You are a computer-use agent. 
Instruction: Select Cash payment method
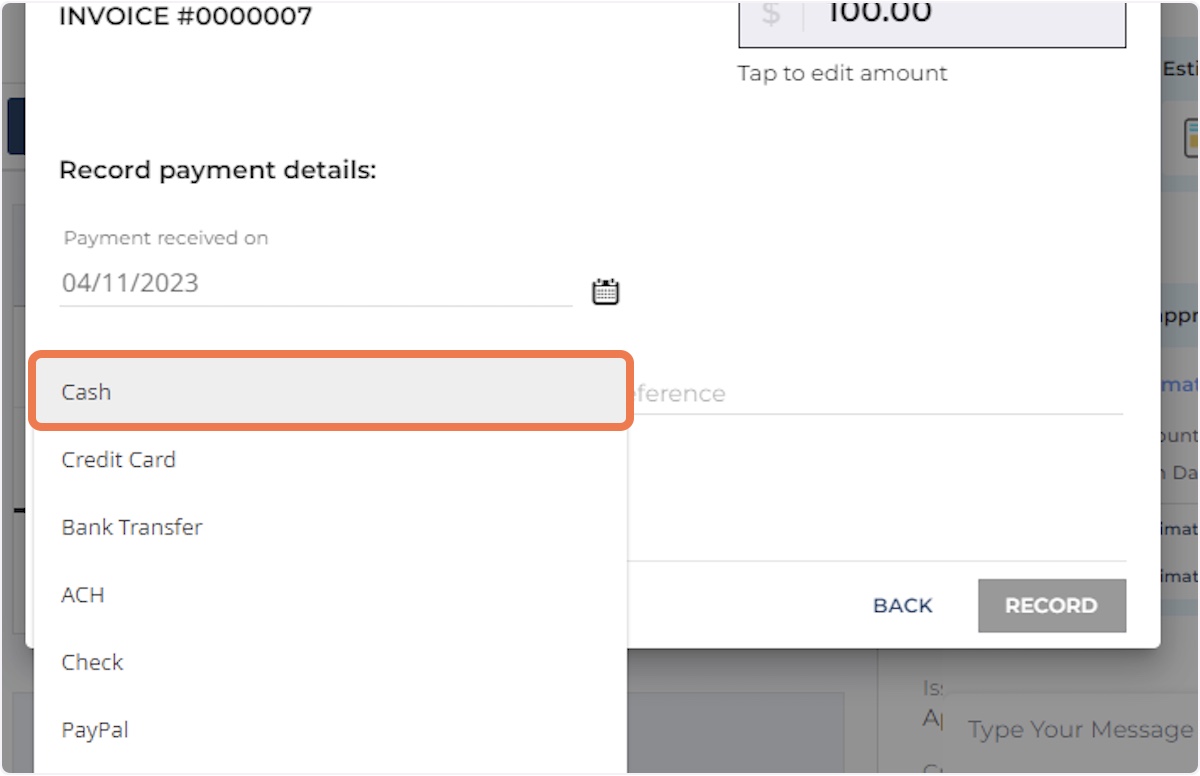[330, 392]
